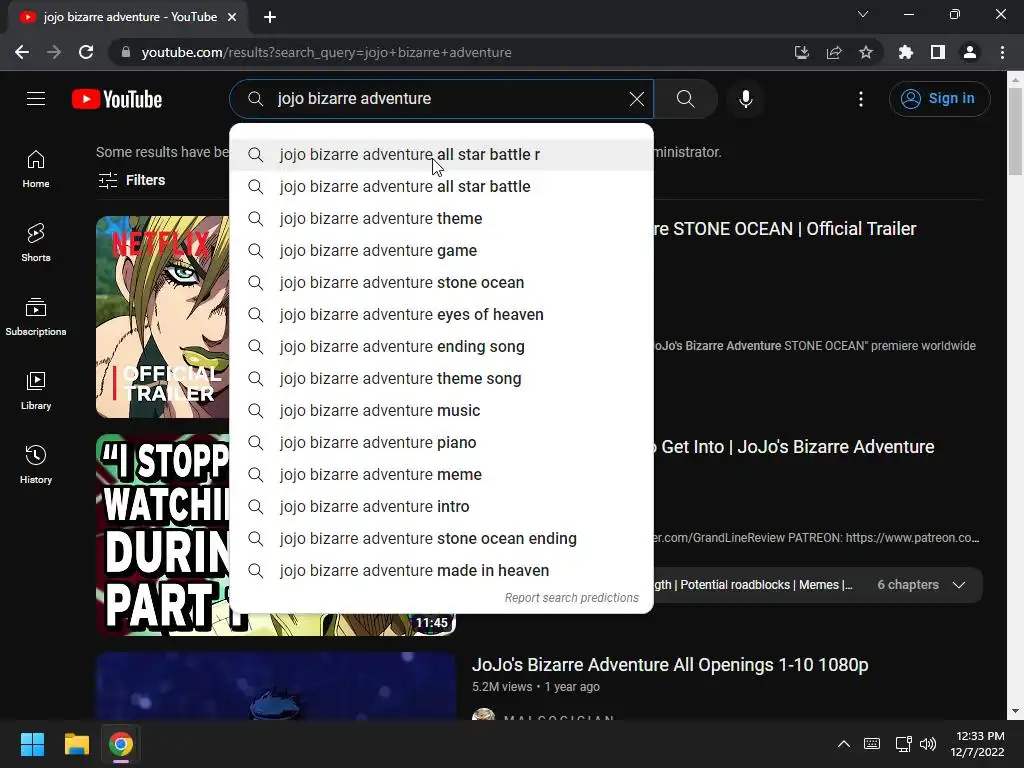Open Library in the sidebar
Screen dimensions: 1024x768
tap(36, 391)
